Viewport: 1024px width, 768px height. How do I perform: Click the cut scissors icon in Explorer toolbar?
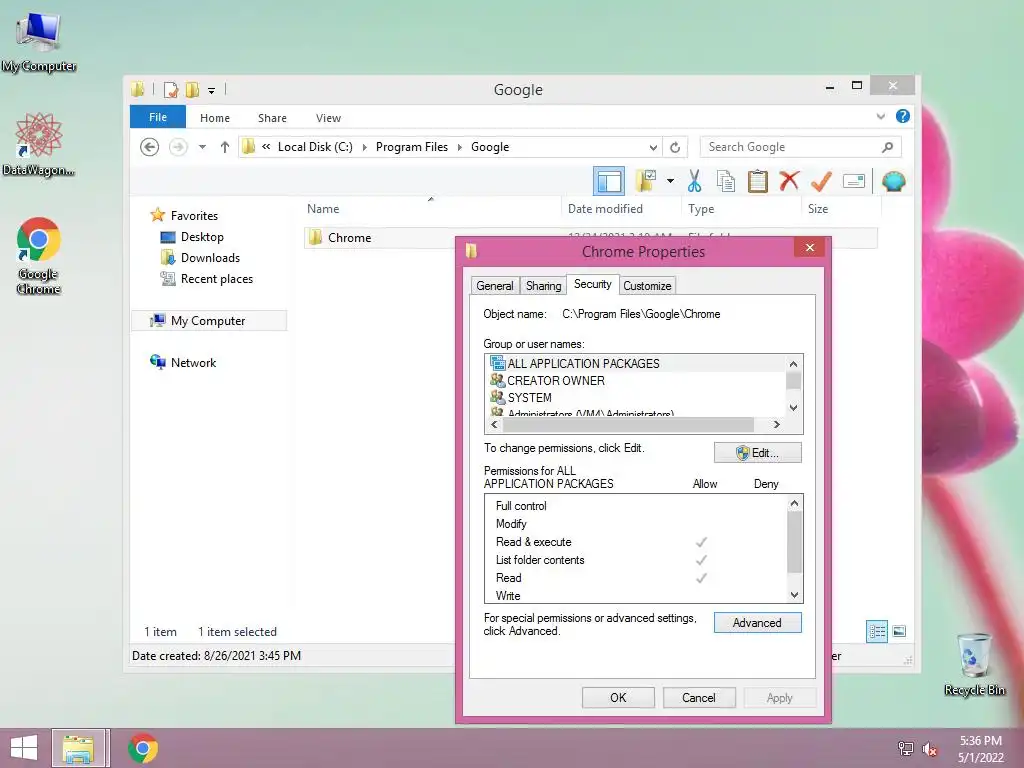click(x=694, y=181)
